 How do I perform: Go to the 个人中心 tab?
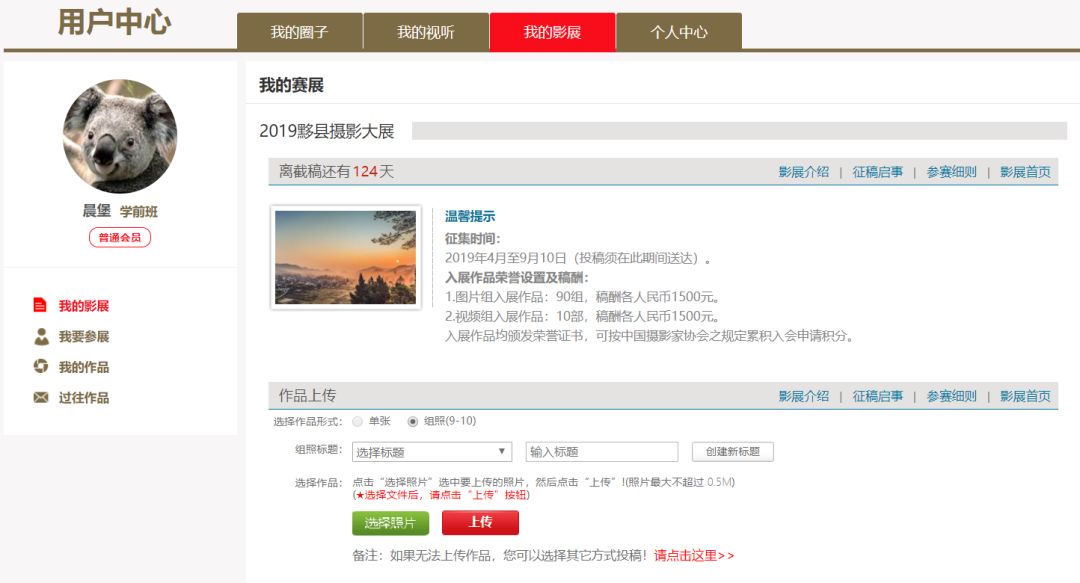pos(679,32)
